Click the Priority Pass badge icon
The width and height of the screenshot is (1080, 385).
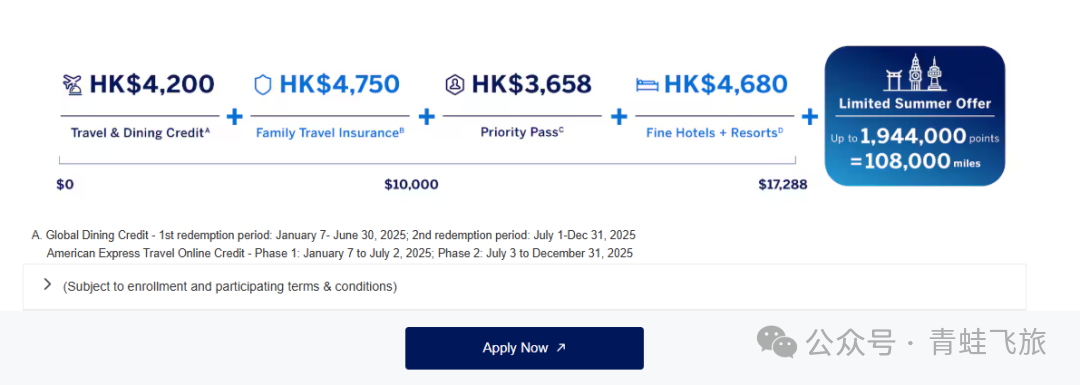tap(455, 85)
